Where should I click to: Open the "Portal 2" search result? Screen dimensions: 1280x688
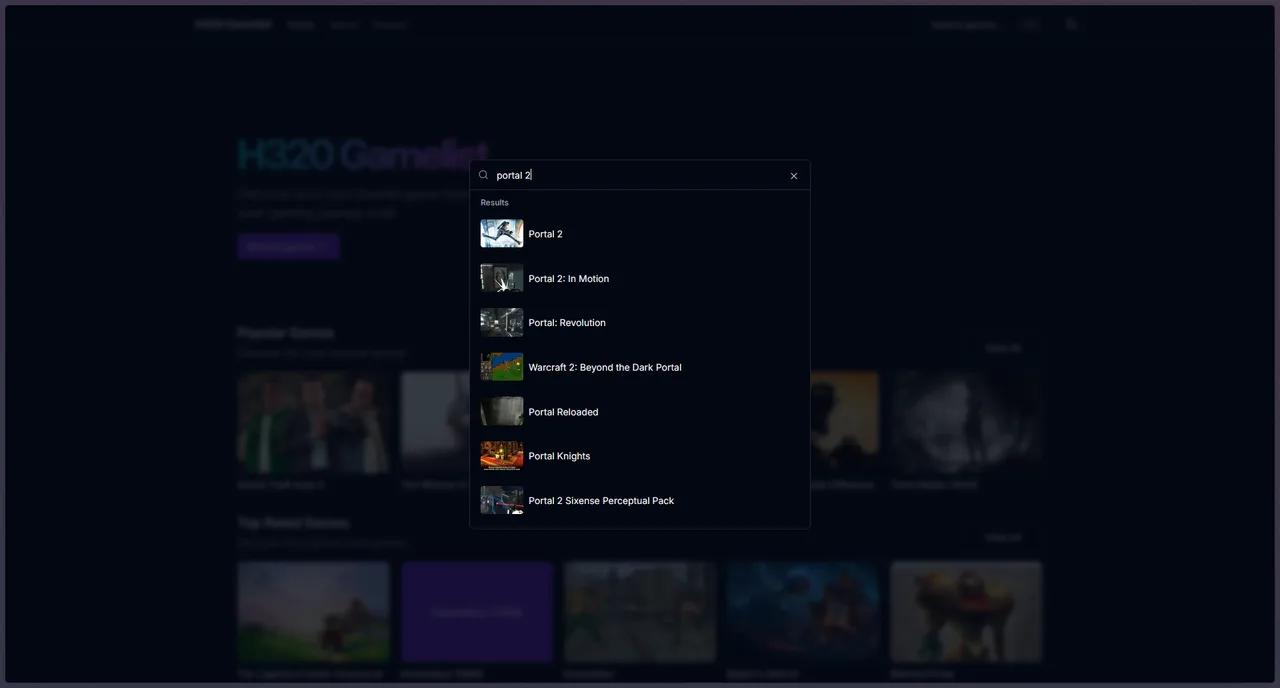coord(640,234)
